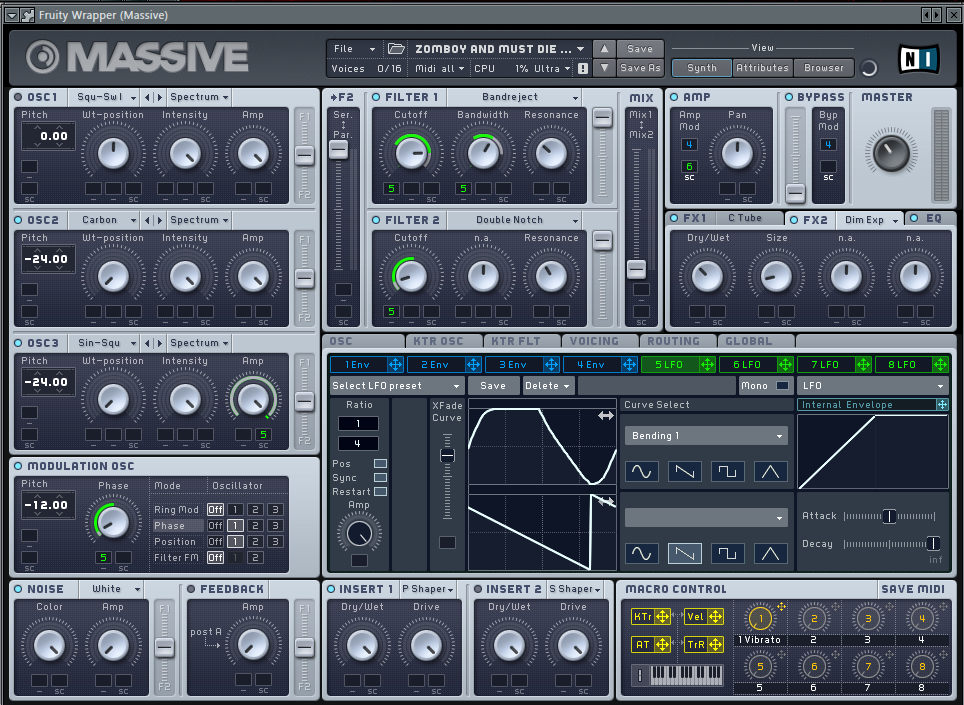The image size is (964, 705).
Task: Set Ring Mod mode to Off
Action: pyautogui.click(x=215, y=510)
